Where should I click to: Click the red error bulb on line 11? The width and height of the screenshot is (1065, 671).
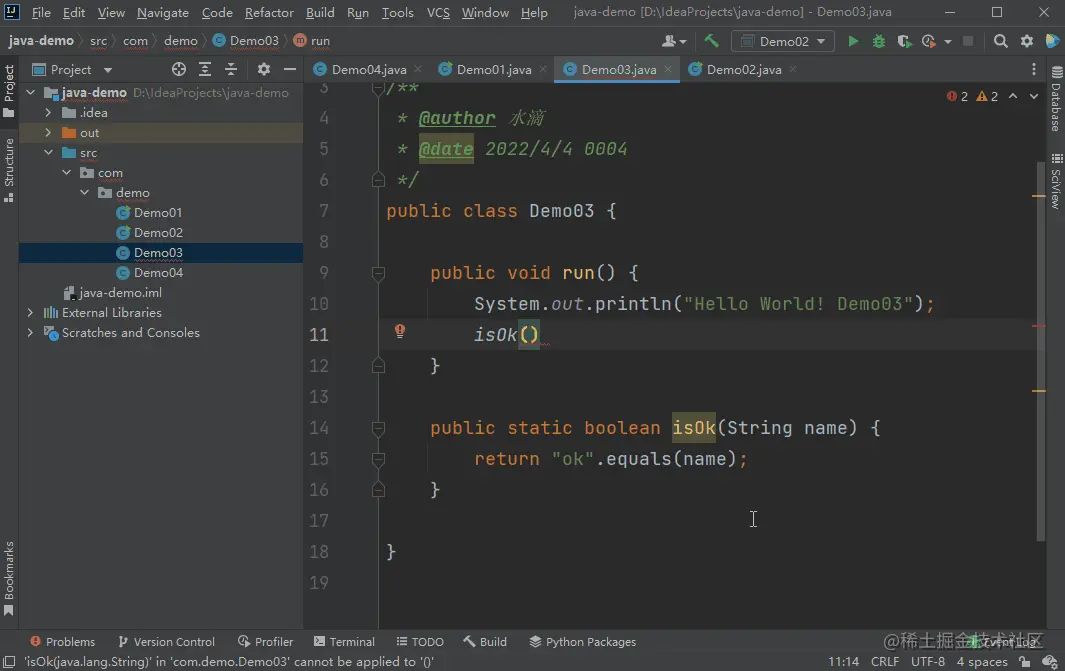[400, 331]
